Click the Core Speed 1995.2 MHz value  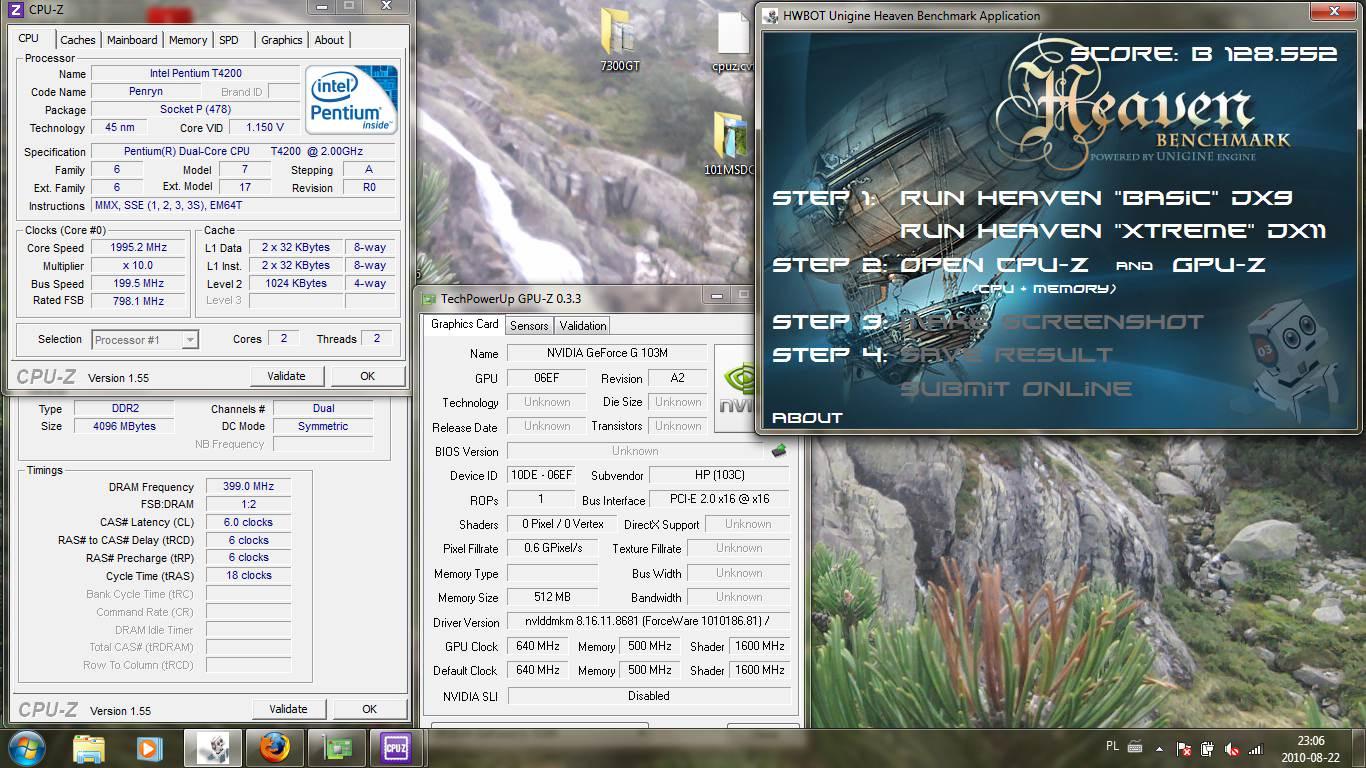[138, 247]
